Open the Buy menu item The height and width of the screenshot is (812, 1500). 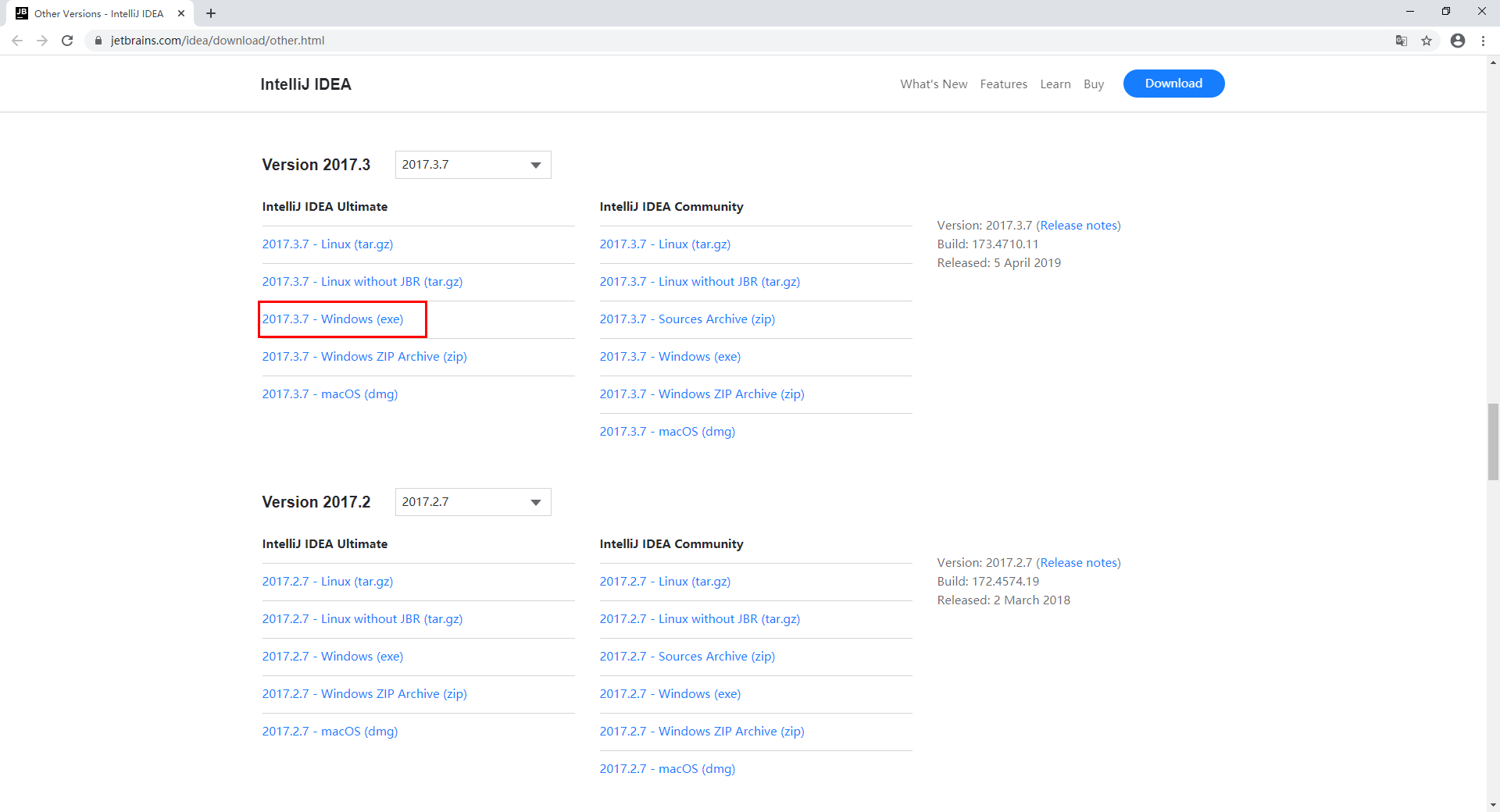(x=1094, y=84)
